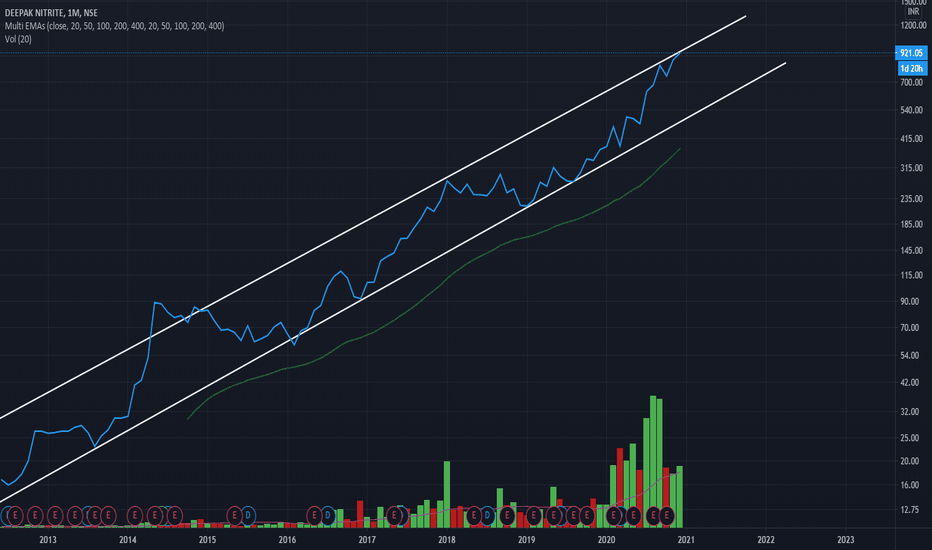Click the 1200.00 price axis value

(x=914, y=26)
